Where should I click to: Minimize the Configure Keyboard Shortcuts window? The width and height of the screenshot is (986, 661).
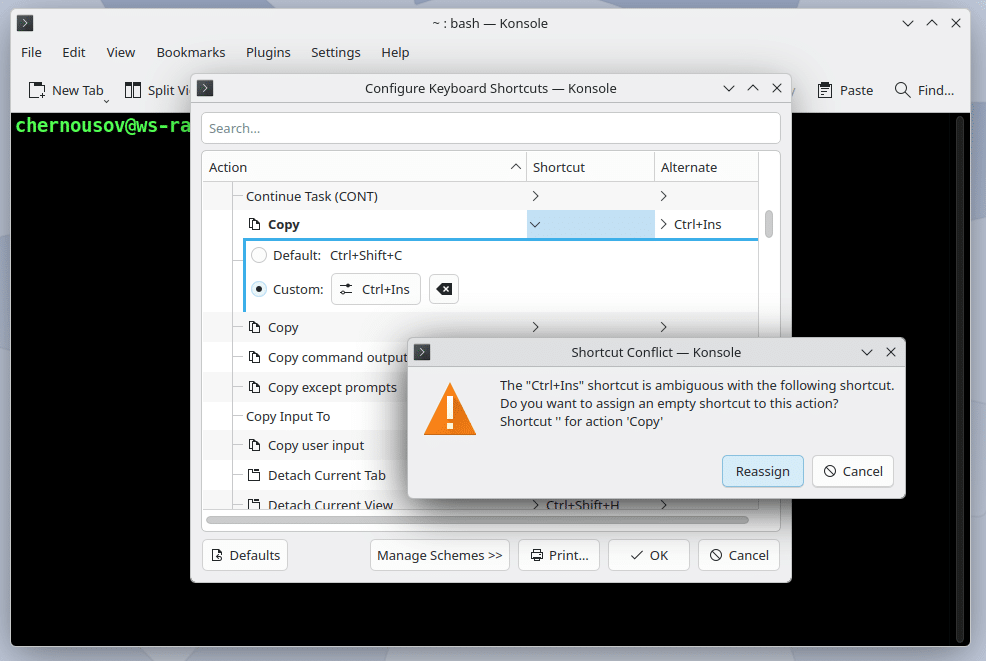[729, 88]
